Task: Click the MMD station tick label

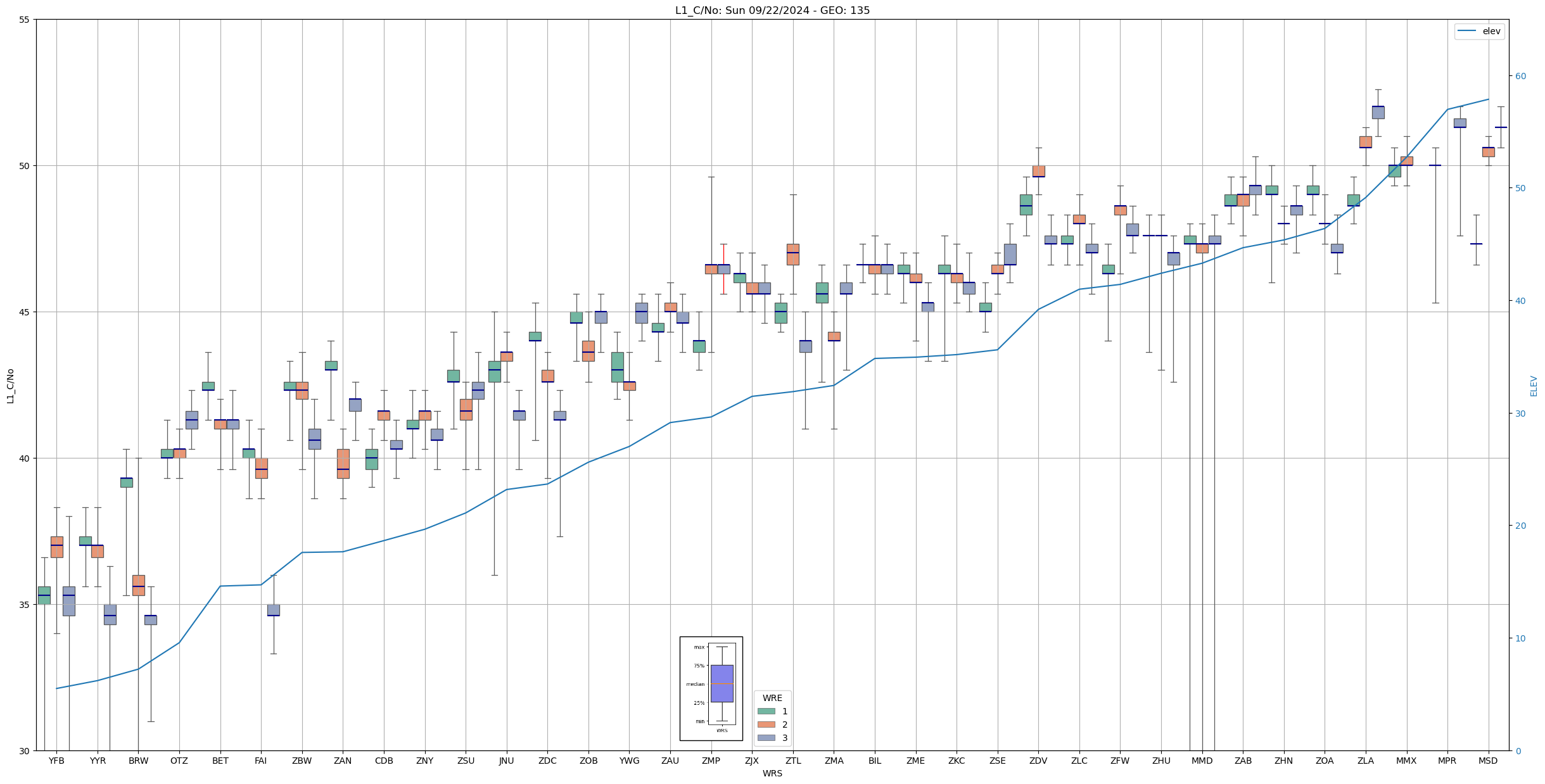Action: 1202,761
